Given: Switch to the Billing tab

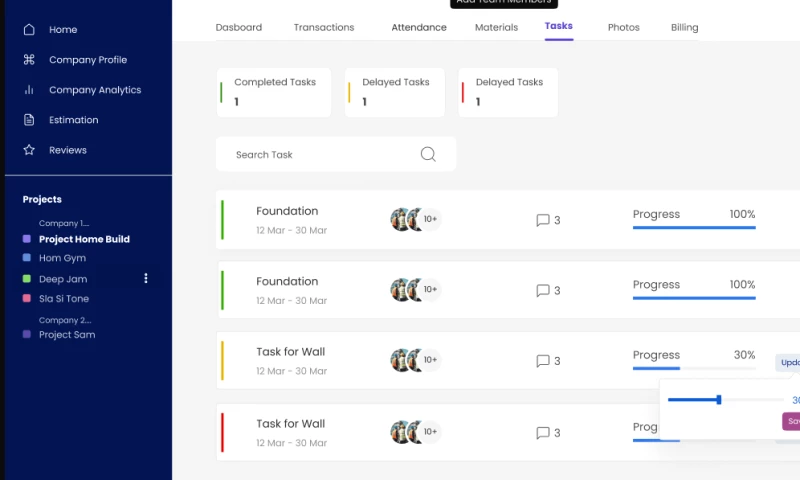Looking at the screenshot, I should coord(685,28).
